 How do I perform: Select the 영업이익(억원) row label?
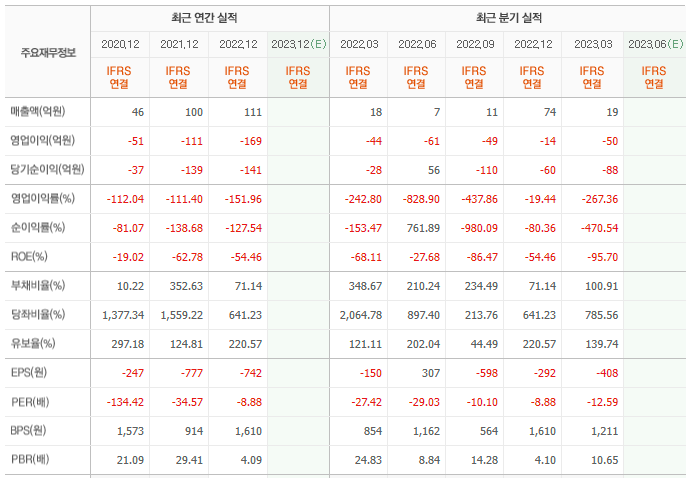[x=43, y=141]
